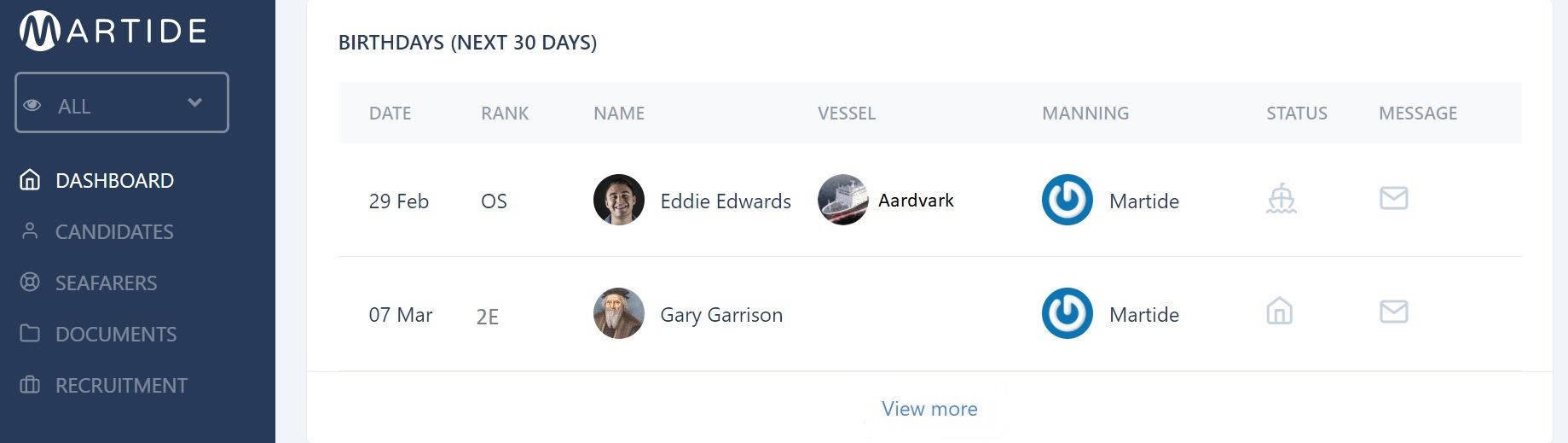The height and width of the screenshot is (443, 1568).
Task: Click the Recruitment briefcase icon
Action: pyautogui.click(x=30, y=385)
